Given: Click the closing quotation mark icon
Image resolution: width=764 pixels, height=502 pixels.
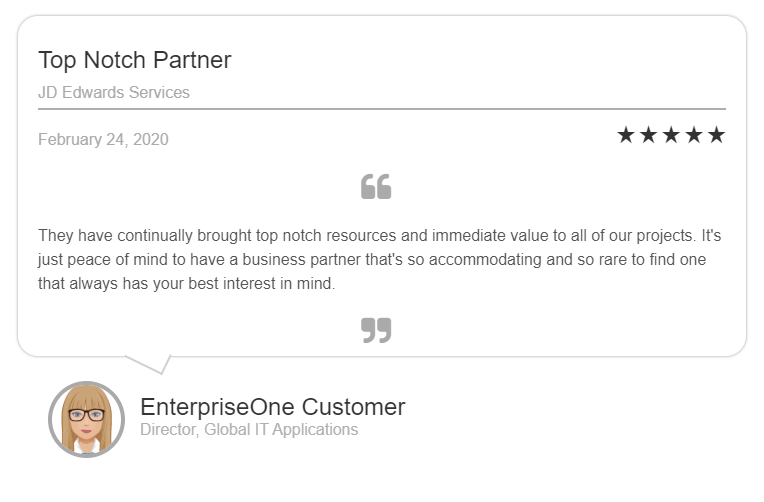Looking at the screenshot, I should pos(376,330).
